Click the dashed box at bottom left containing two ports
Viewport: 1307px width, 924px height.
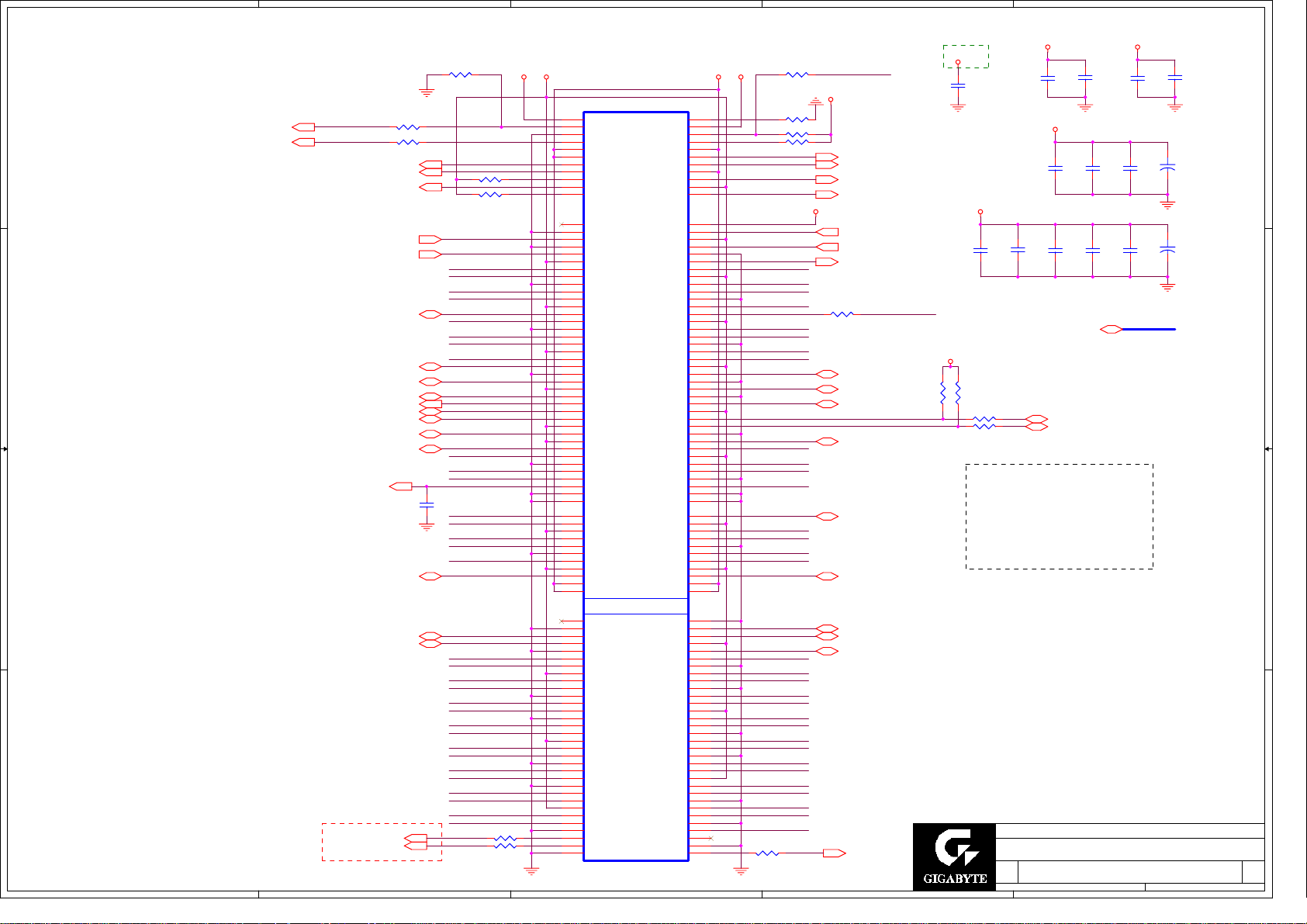coord(382,842)
